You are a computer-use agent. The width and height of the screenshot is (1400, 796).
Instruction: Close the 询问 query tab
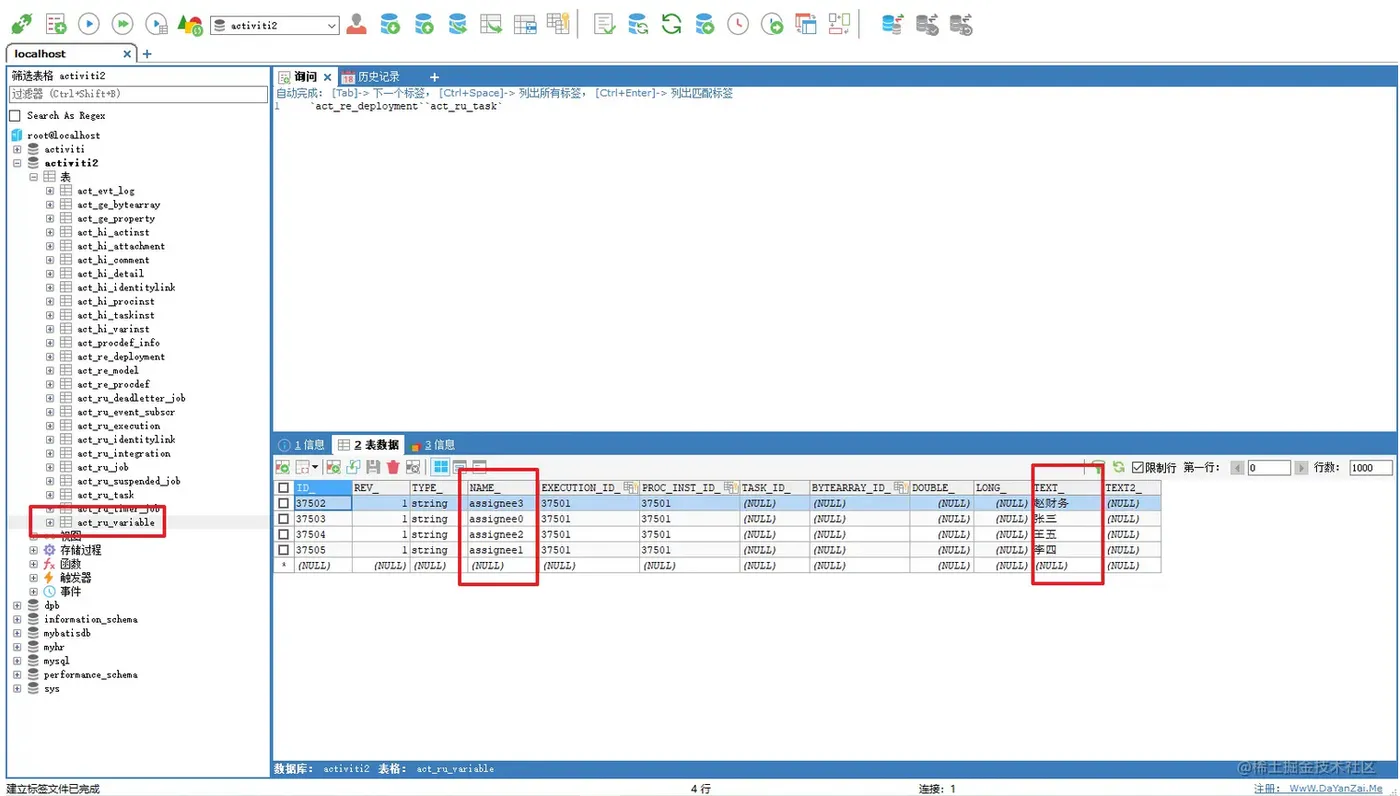point(327,77)
